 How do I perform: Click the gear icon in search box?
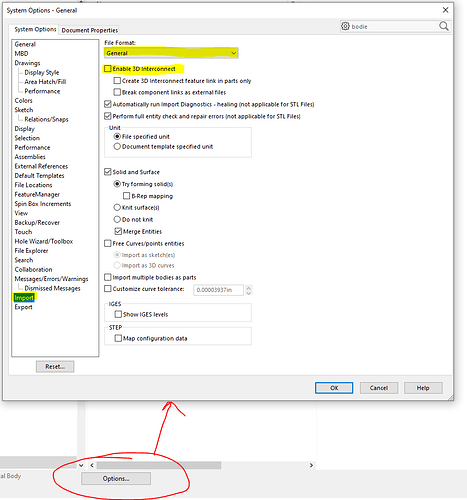(346, 26)
